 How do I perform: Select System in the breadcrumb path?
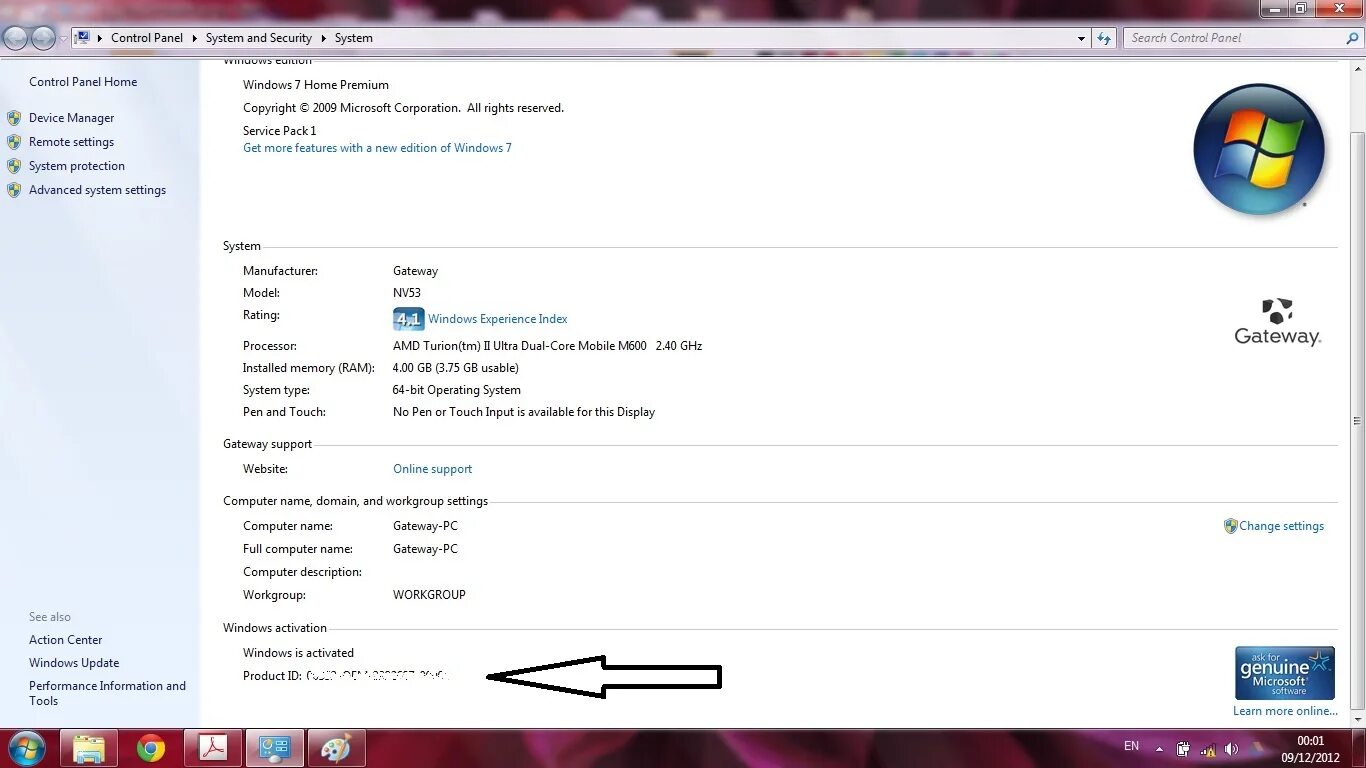354,38
